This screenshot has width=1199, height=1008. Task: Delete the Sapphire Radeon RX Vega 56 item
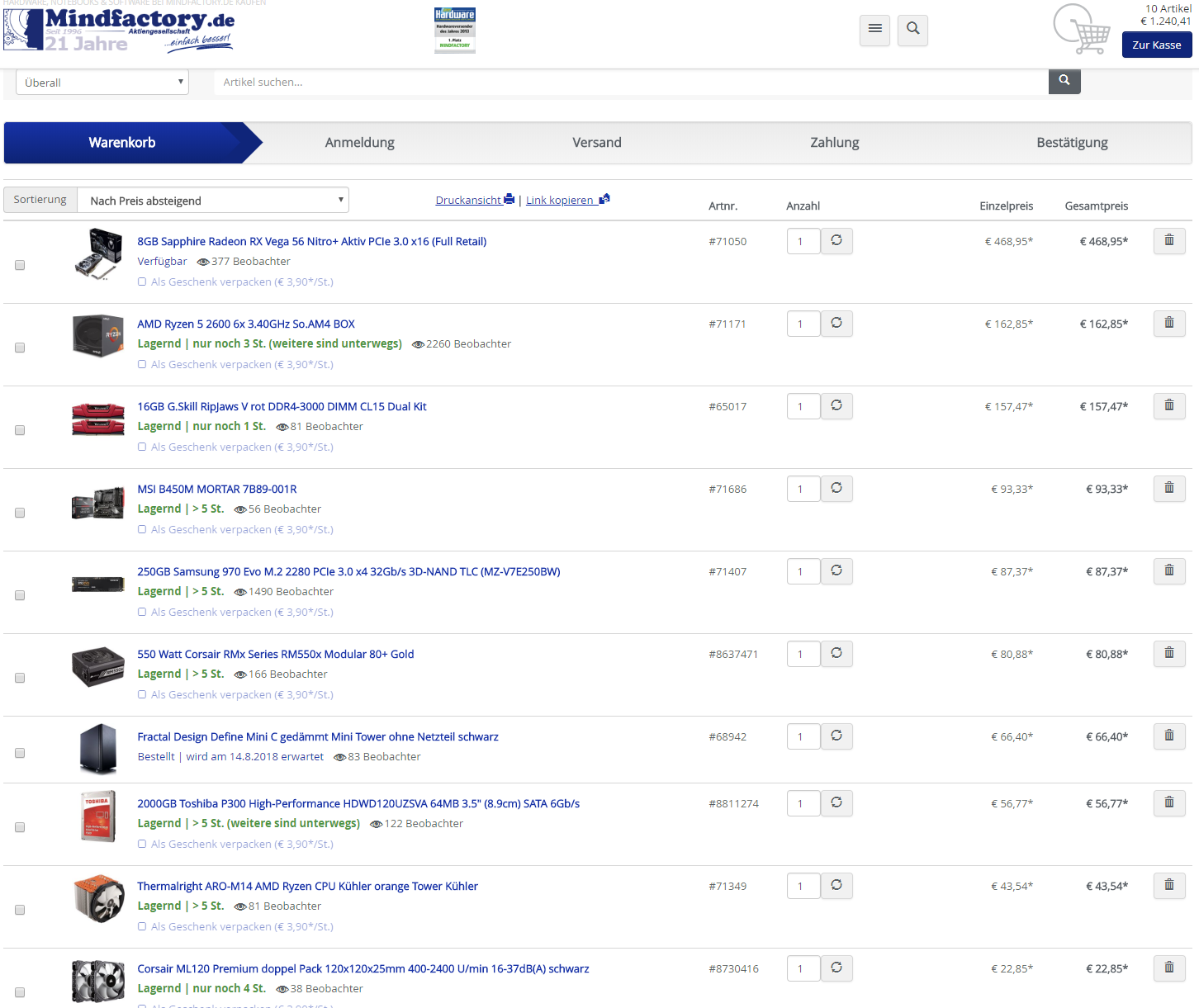coord(1169,240)
